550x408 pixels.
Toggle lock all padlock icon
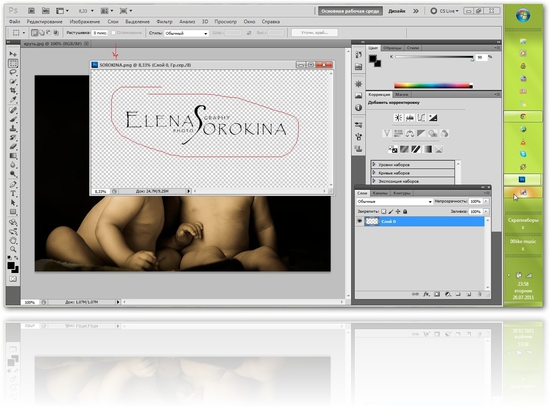[x=405, y=212]
